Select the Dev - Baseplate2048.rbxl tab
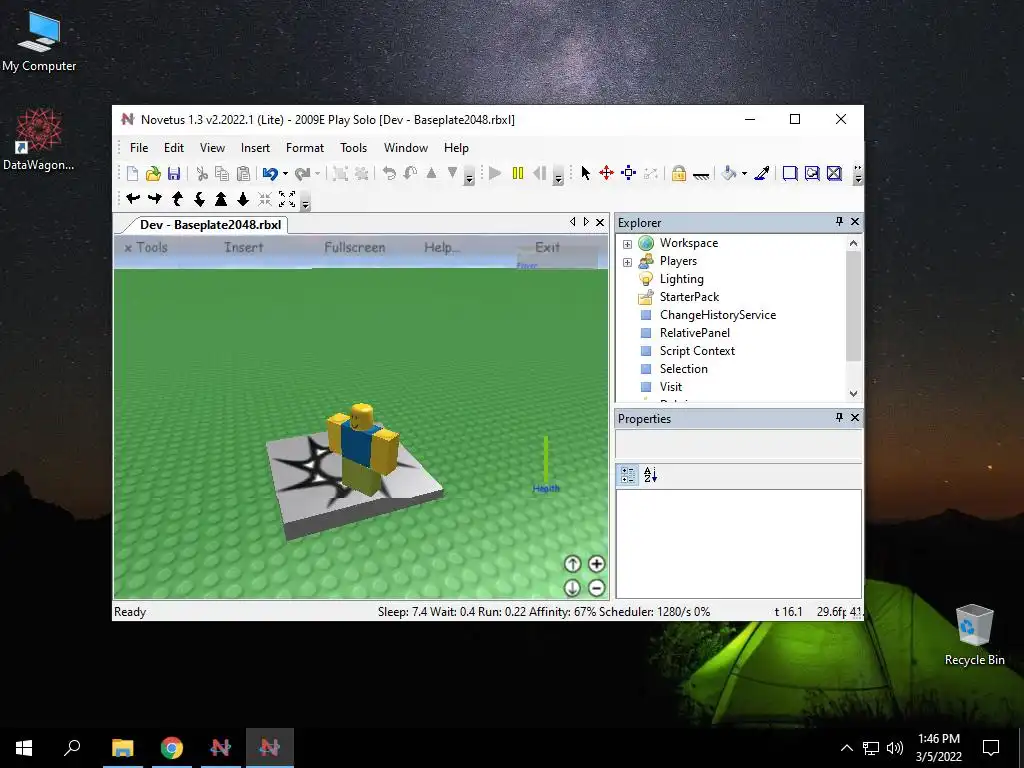 pos(210,225)
